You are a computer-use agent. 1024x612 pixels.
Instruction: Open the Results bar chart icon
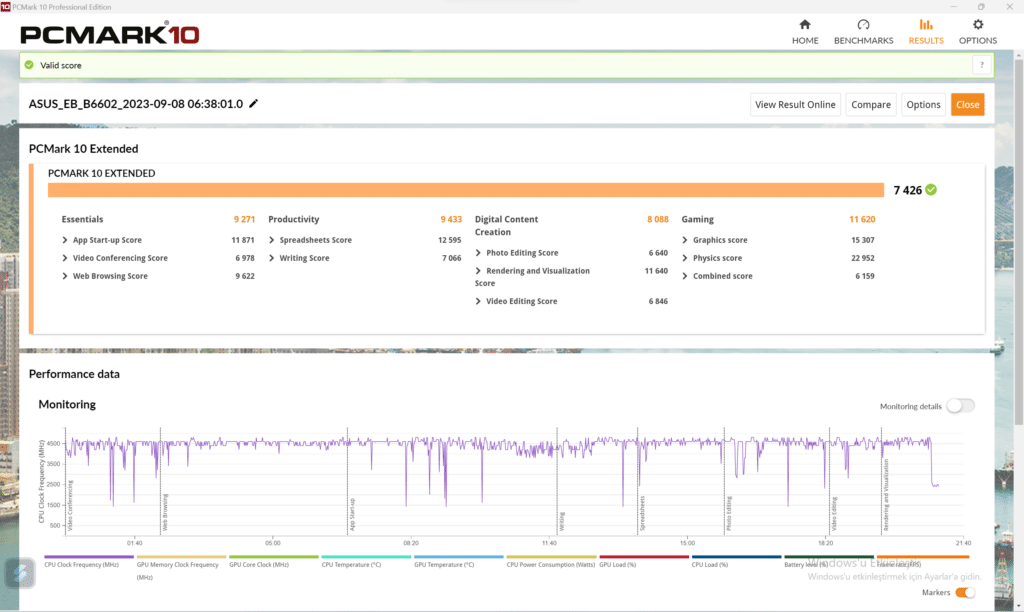(x=926, y=25)
